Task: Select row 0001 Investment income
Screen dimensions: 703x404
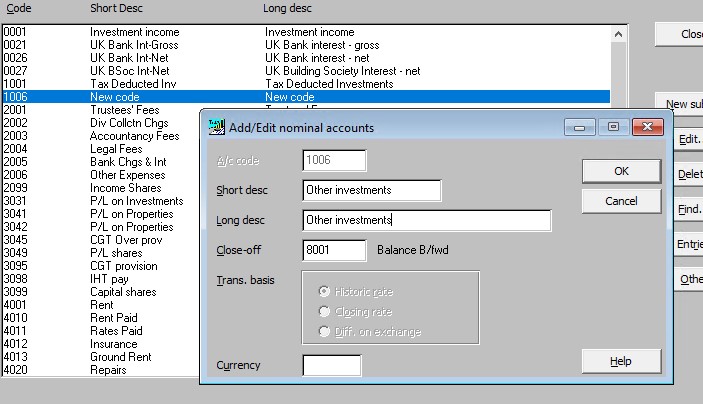Action: tap(306, 32)
